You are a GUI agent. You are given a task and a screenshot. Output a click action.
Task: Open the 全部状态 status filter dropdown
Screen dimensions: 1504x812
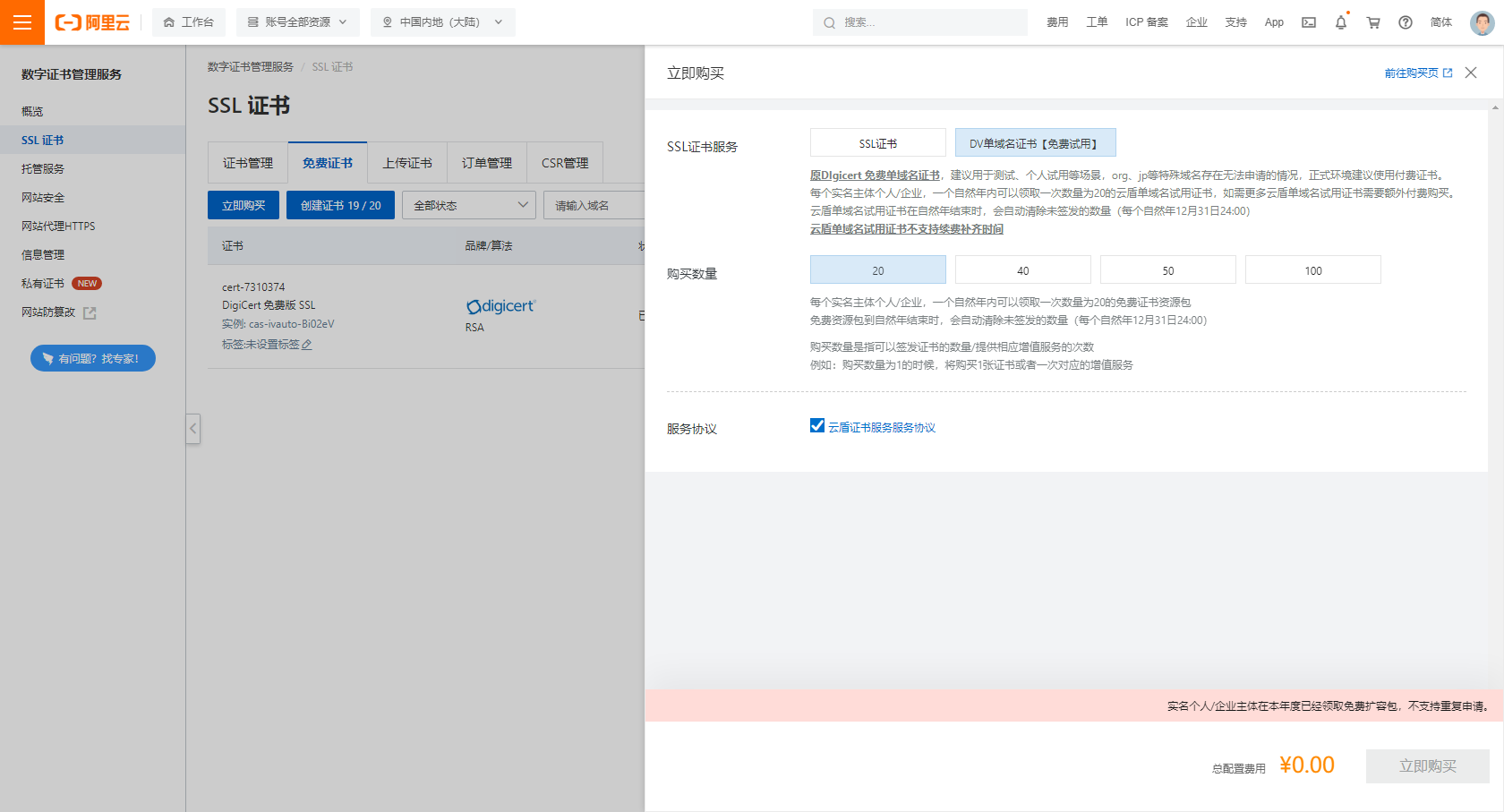469,205
